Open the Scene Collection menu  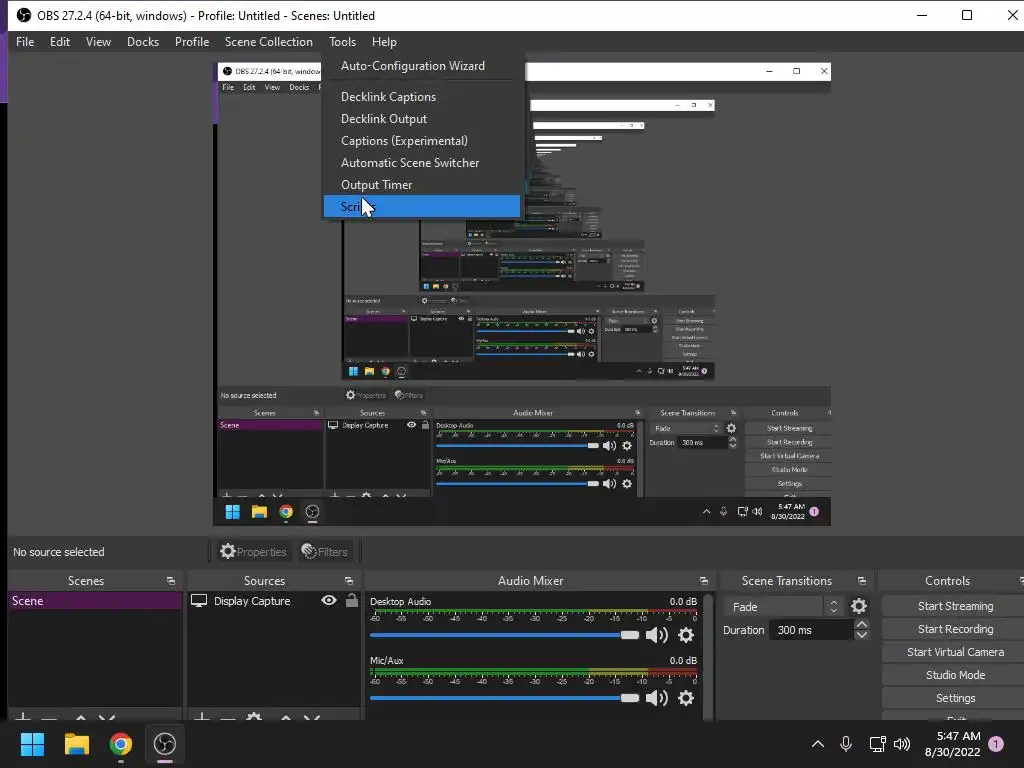[x=268, y=42]
